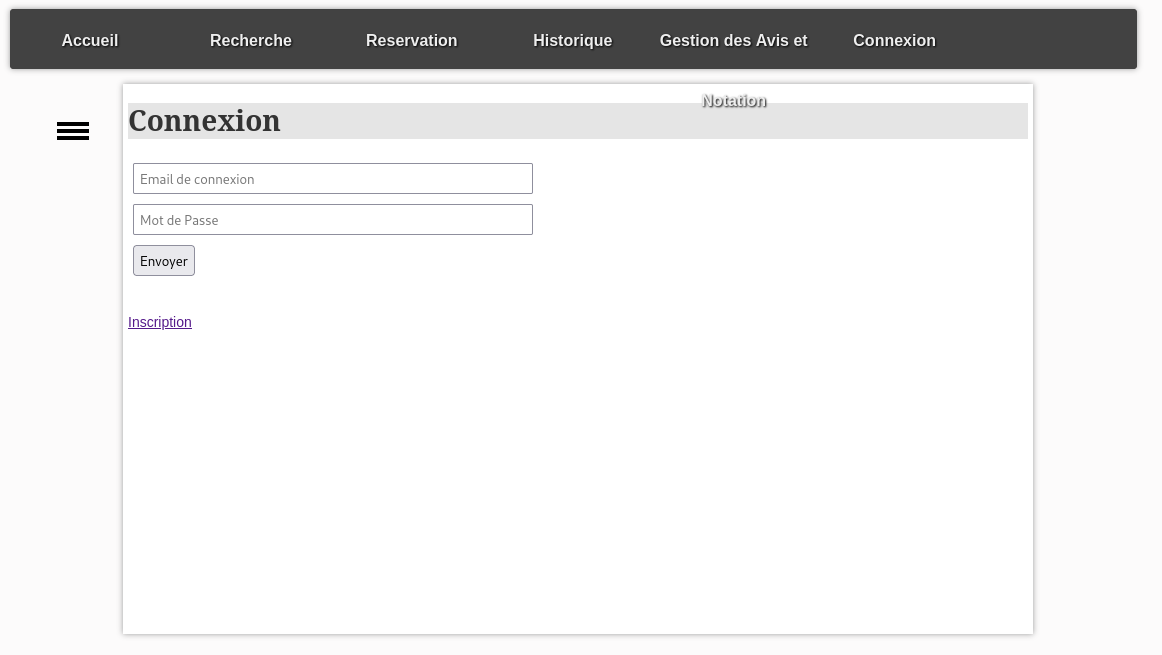The image size is (1162, 655).
Task: Click the overflowing Notation text
Action: [x=734, y=101]
